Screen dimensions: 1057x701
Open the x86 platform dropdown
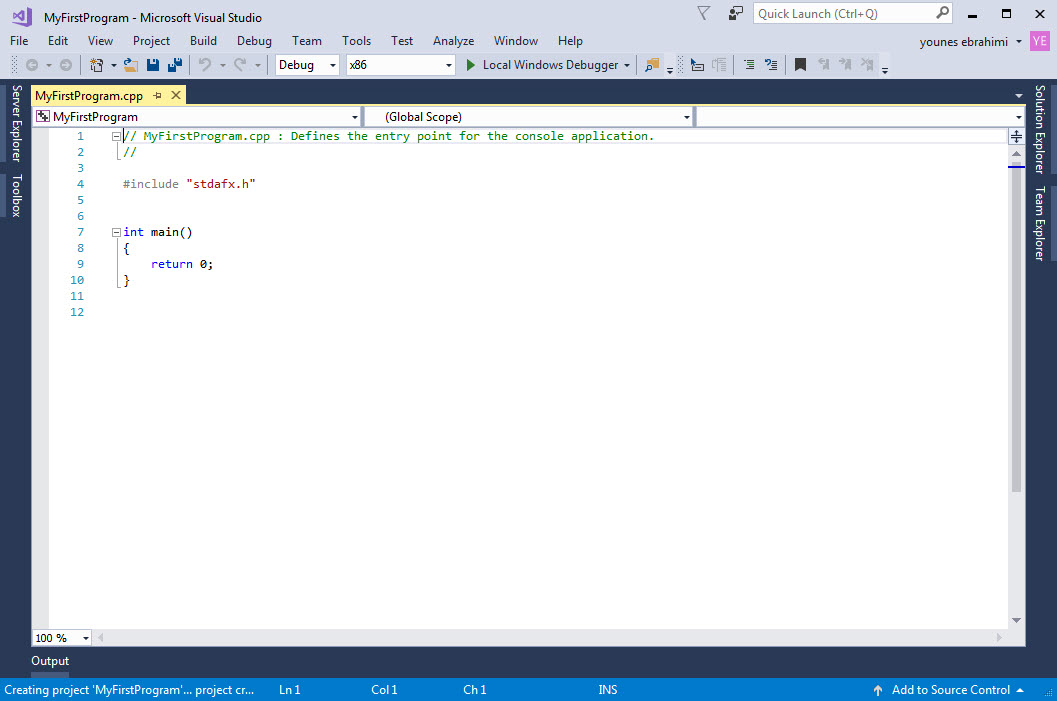pos(400,65)
